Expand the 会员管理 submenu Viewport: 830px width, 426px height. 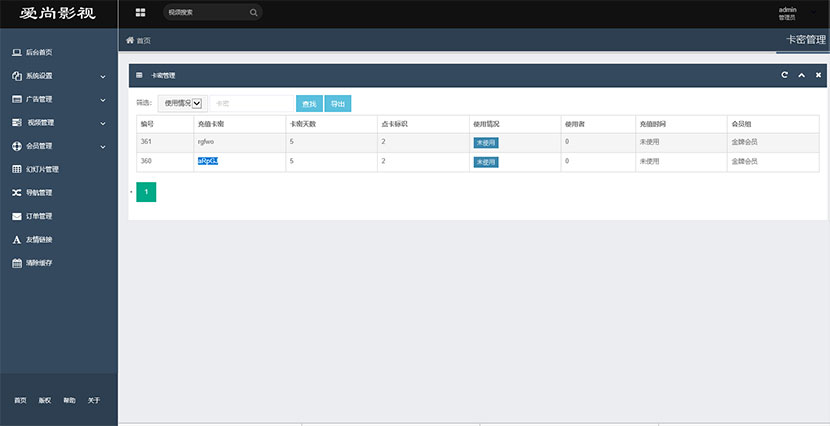pos(58,146)
